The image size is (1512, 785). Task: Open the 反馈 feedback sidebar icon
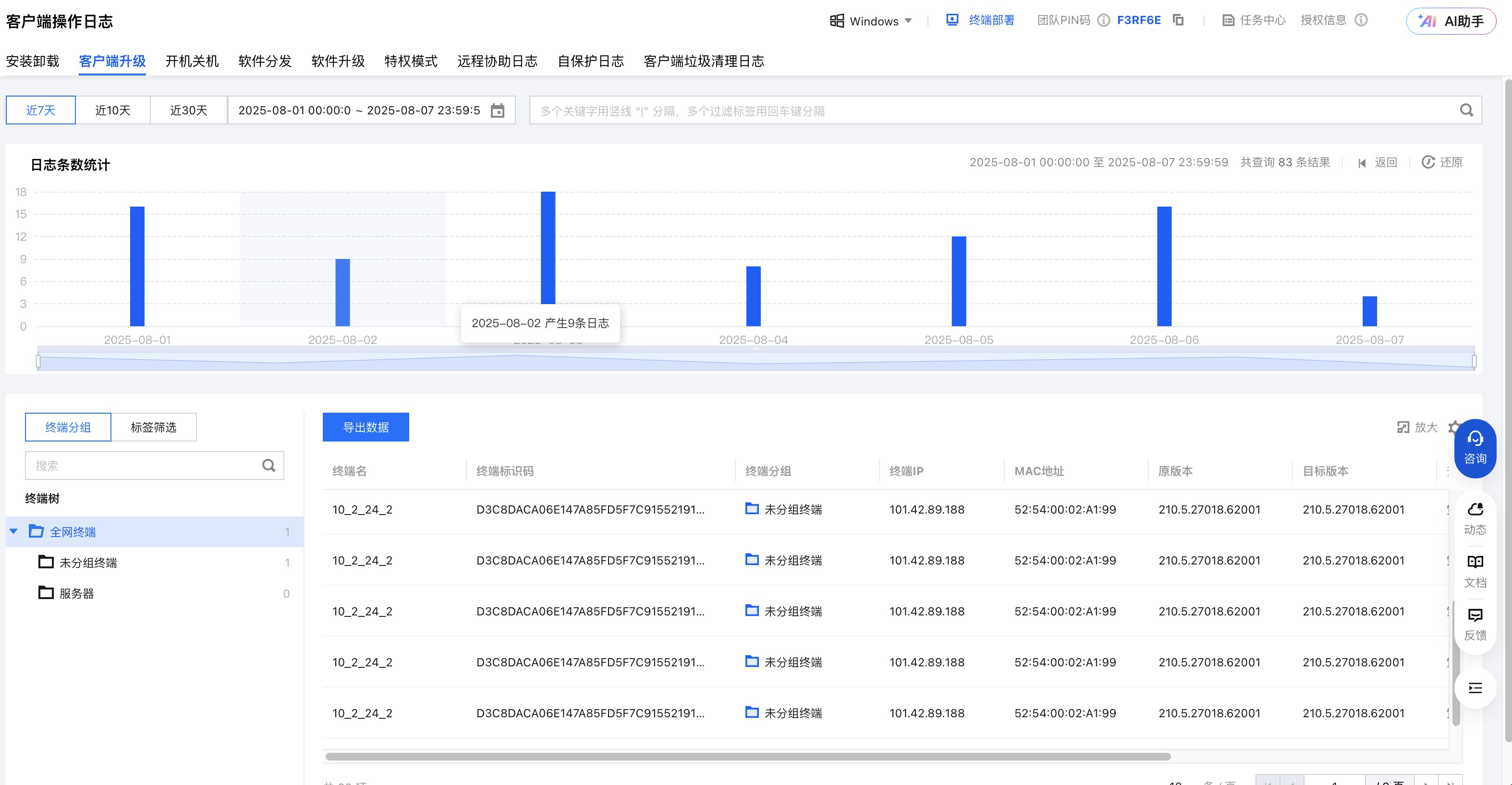coord(1475,624)
